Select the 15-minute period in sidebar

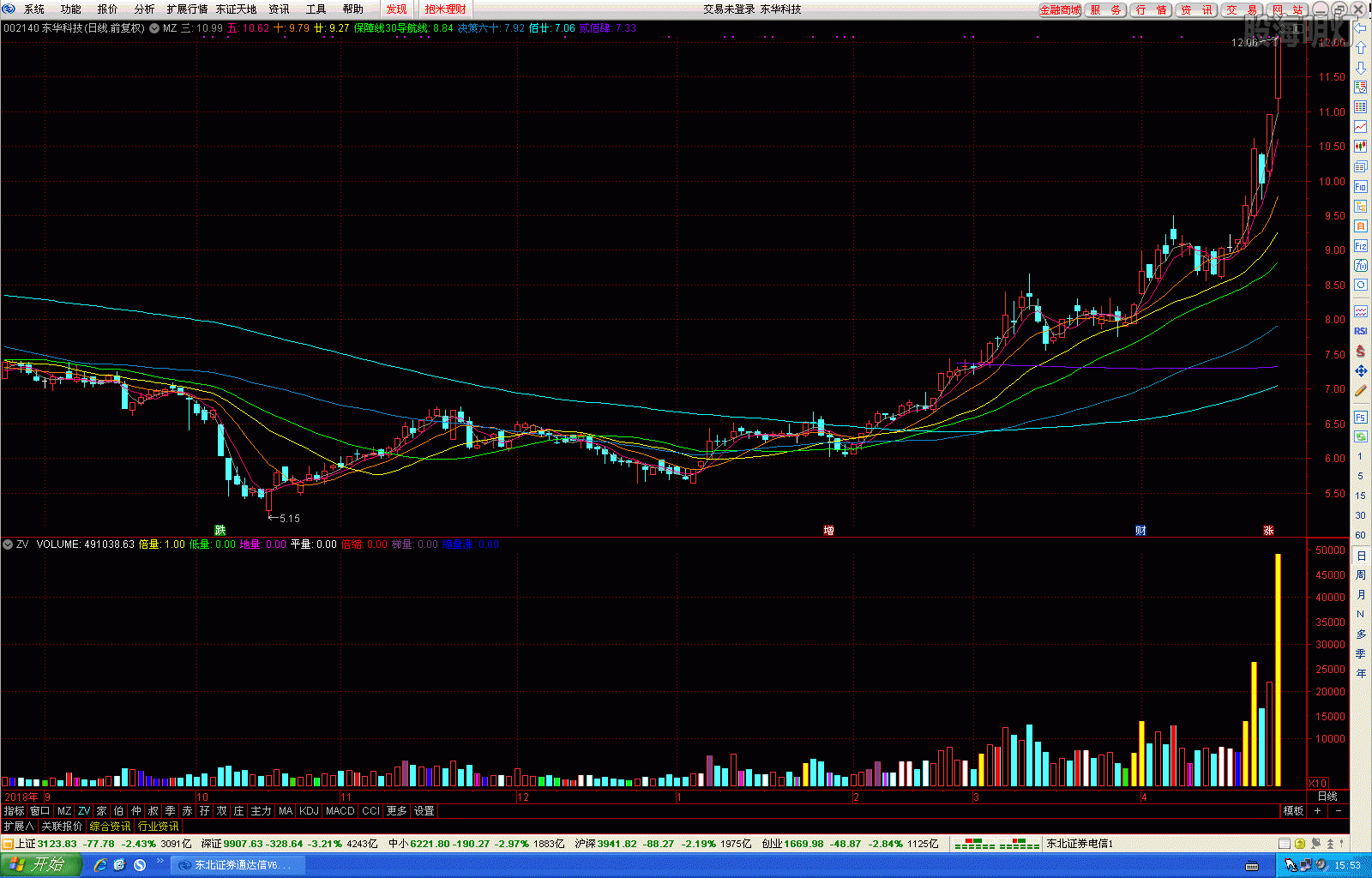[x=1360, y=496]
